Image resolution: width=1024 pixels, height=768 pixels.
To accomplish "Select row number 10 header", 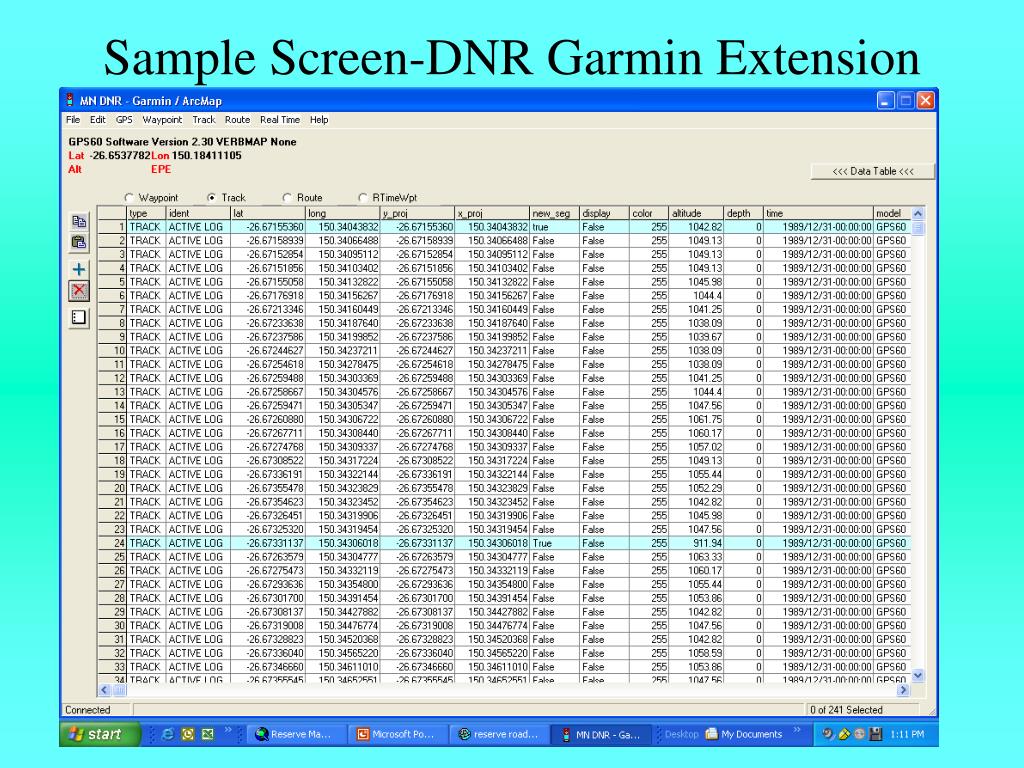I will (112, 351).
